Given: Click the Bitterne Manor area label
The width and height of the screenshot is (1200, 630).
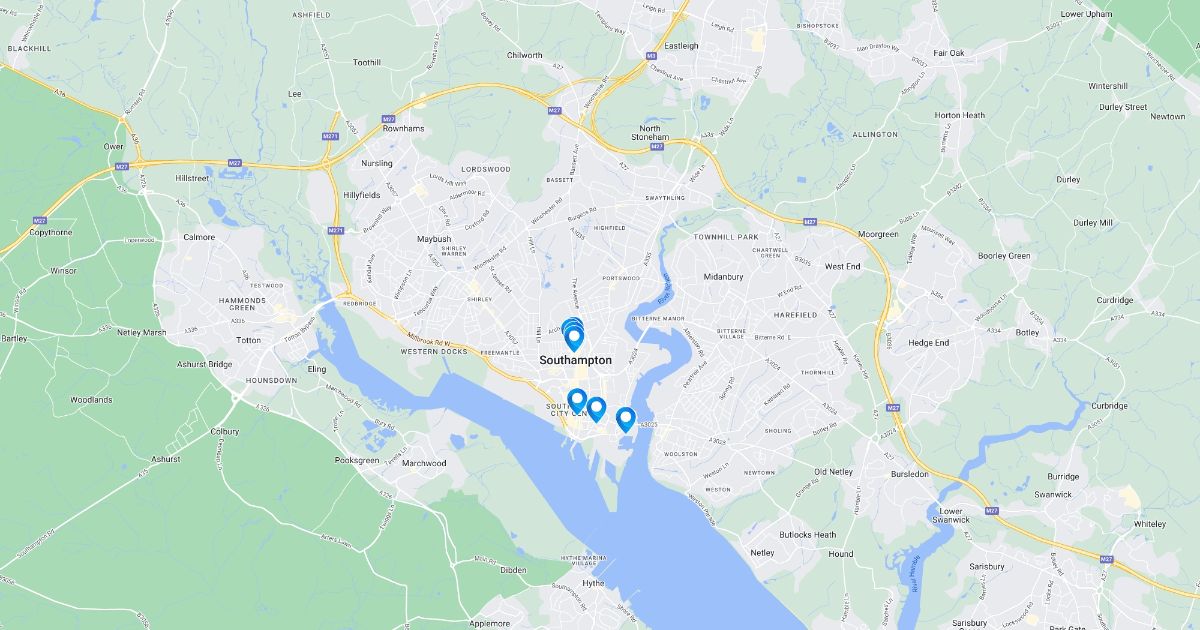Looking at the screenshot, I should click(658, 318).
